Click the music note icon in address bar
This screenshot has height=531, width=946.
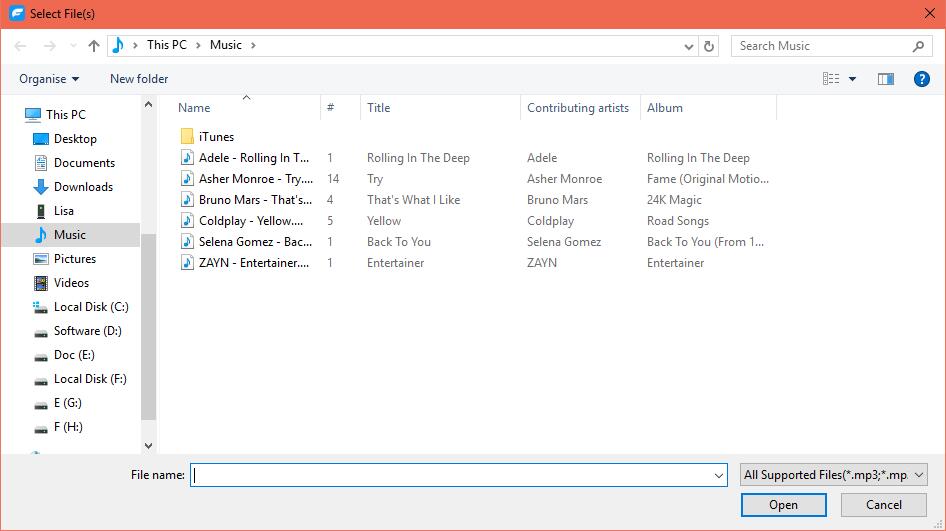118,45
